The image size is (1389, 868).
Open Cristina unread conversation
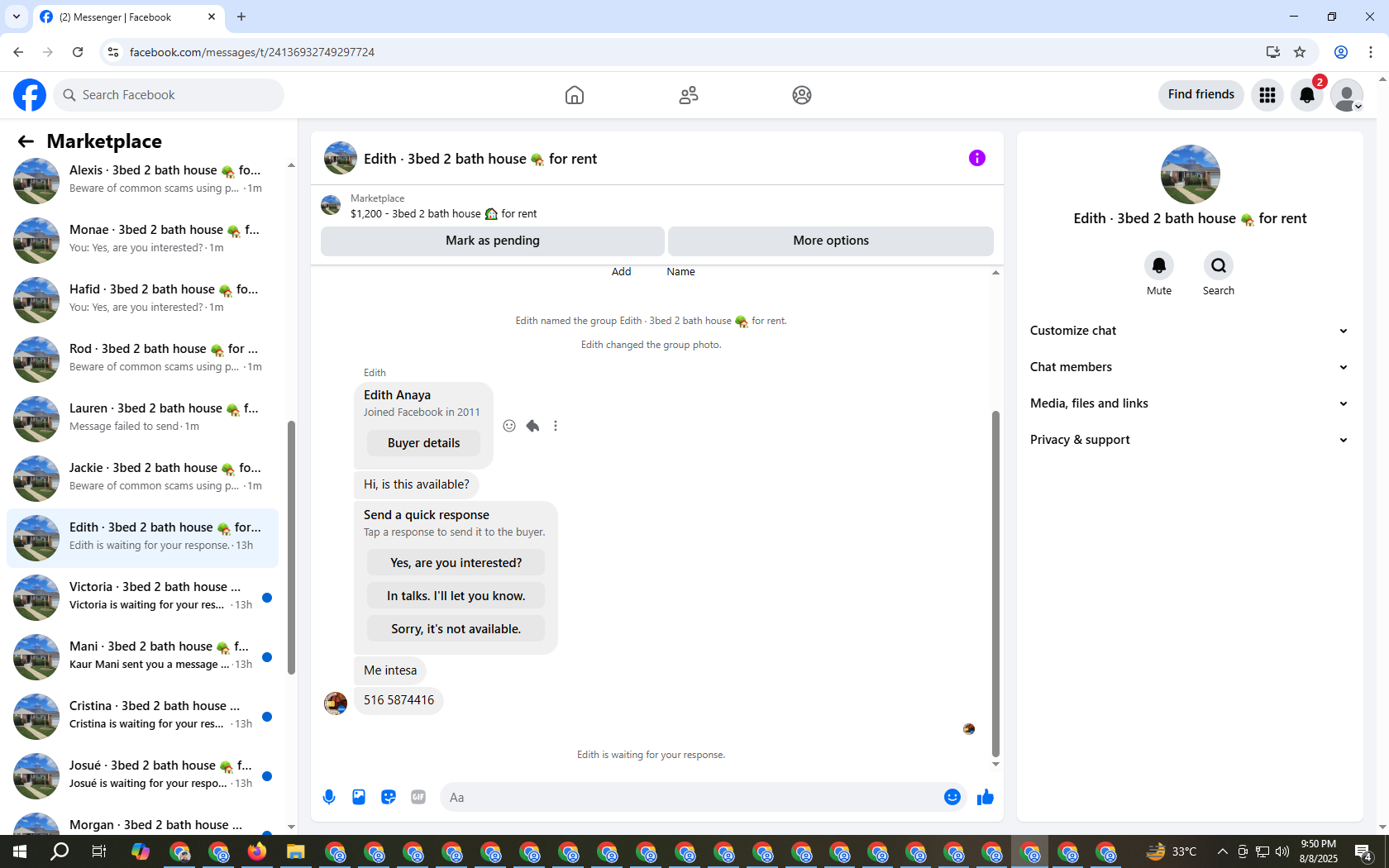(x=142, y=715)
